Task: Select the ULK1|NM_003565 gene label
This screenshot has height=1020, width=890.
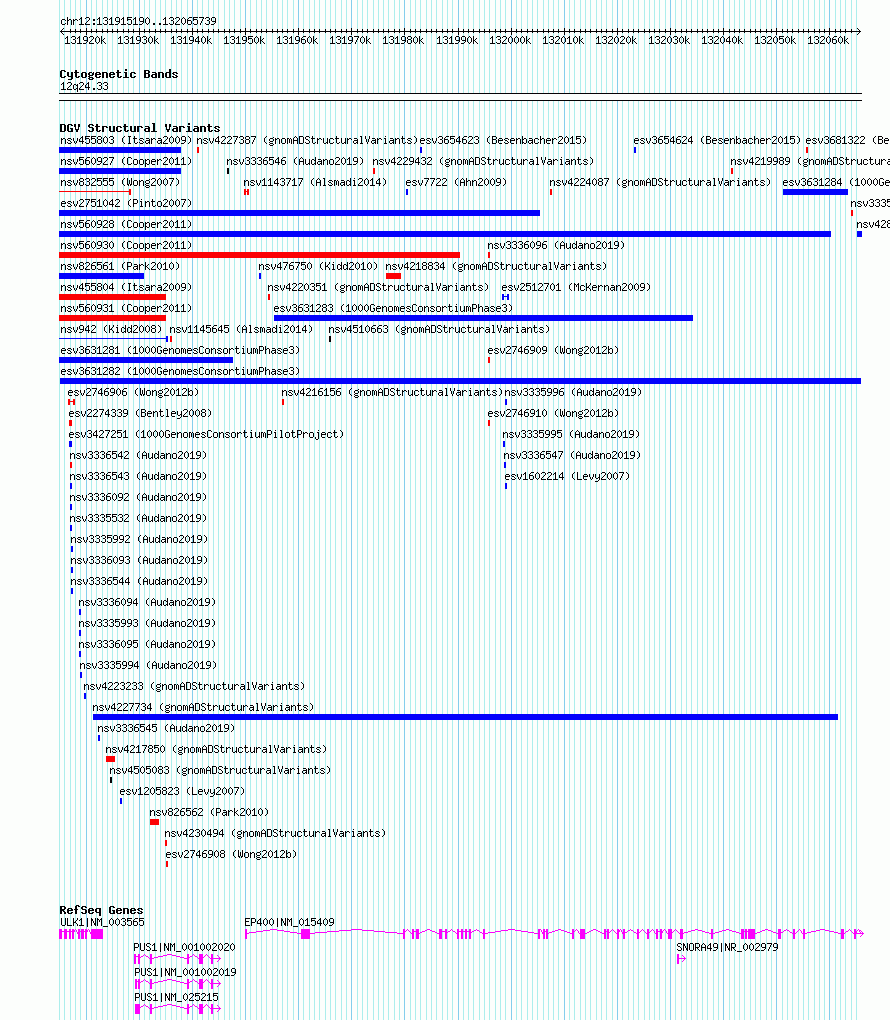Action: [102, 922]
